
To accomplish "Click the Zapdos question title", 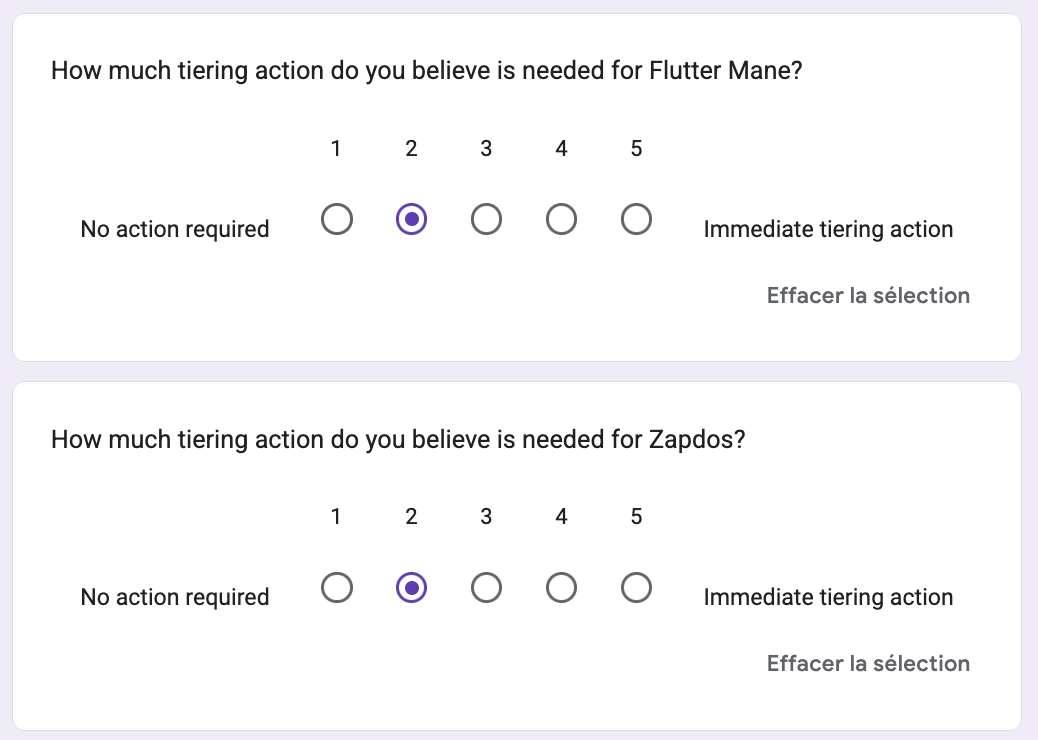I will coord(398,439).
